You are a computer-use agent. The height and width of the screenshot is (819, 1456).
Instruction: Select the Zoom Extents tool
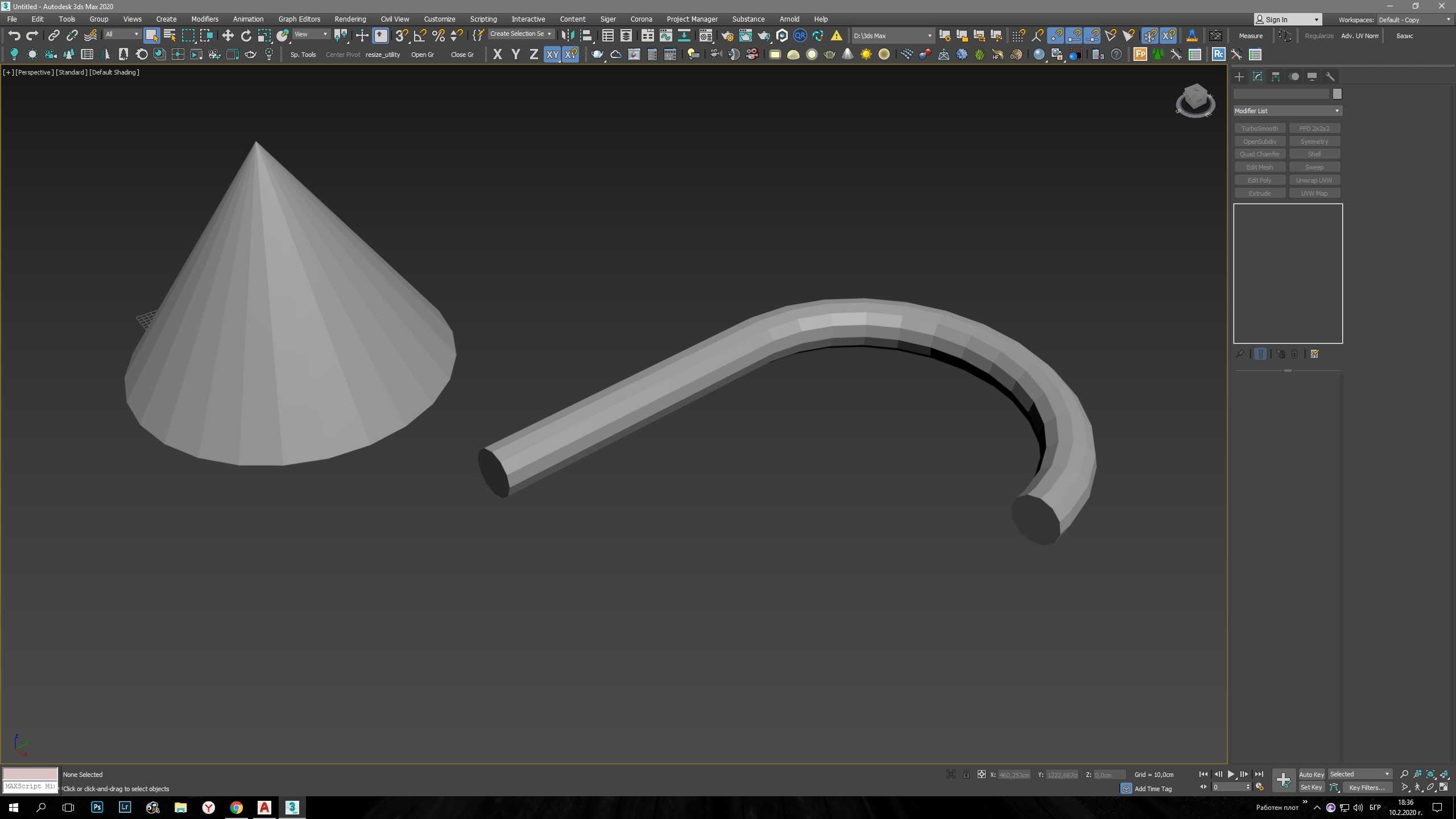tap(1430, 774)
